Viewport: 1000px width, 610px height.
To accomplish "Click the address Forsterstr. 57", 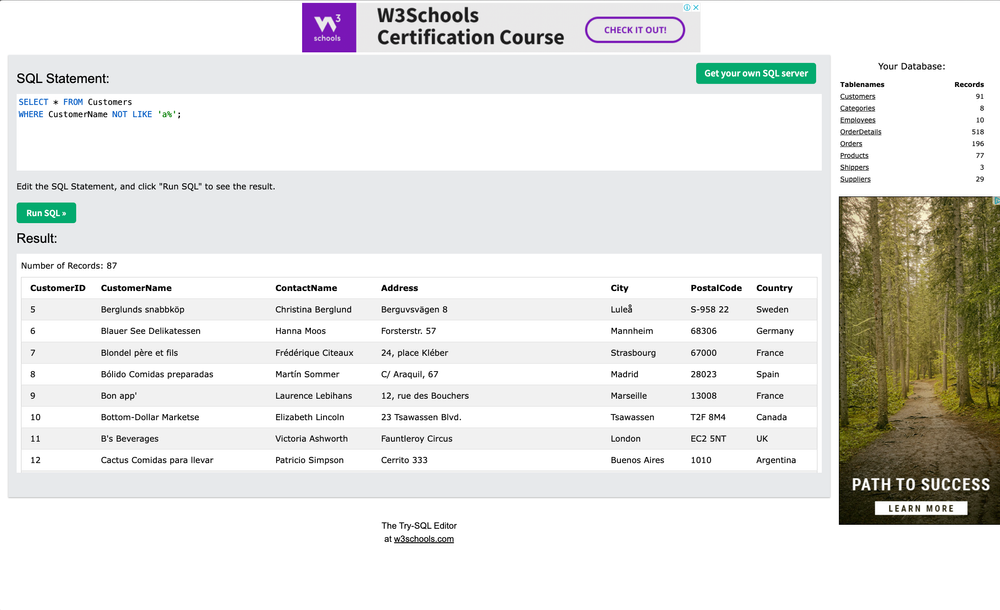I will (408, 331).
